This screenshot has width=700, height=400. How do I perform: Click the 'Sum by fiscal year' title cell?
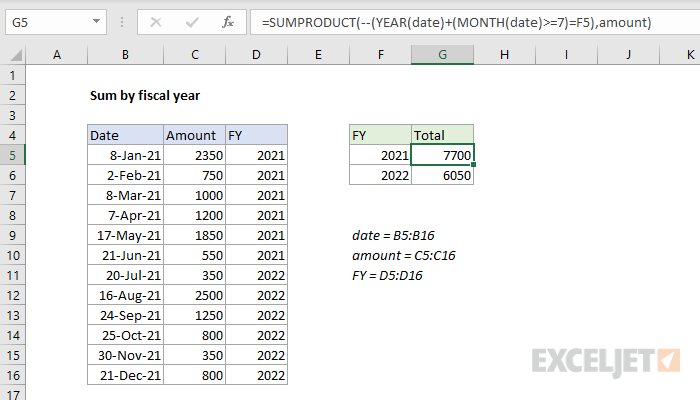(x=145, y=96)
